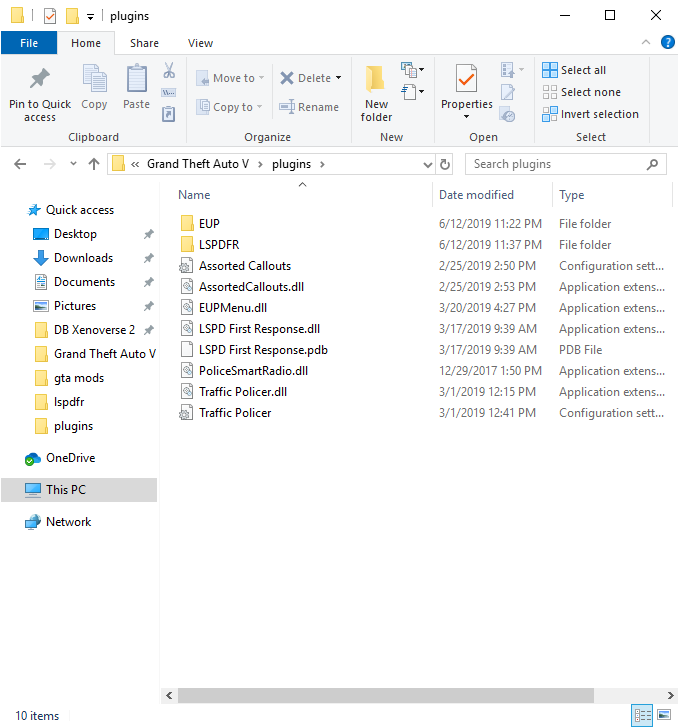This screenshot has height=727, width=678.
Task: Click the History icon in Open group
Action: (507, 114)
